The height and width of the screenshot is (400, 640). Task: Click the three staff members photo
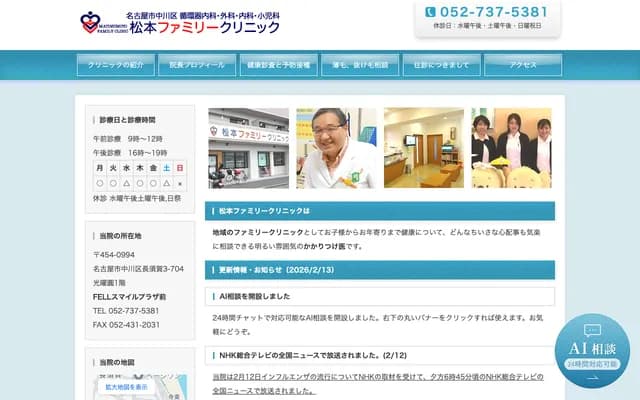[x=511, y=148]
